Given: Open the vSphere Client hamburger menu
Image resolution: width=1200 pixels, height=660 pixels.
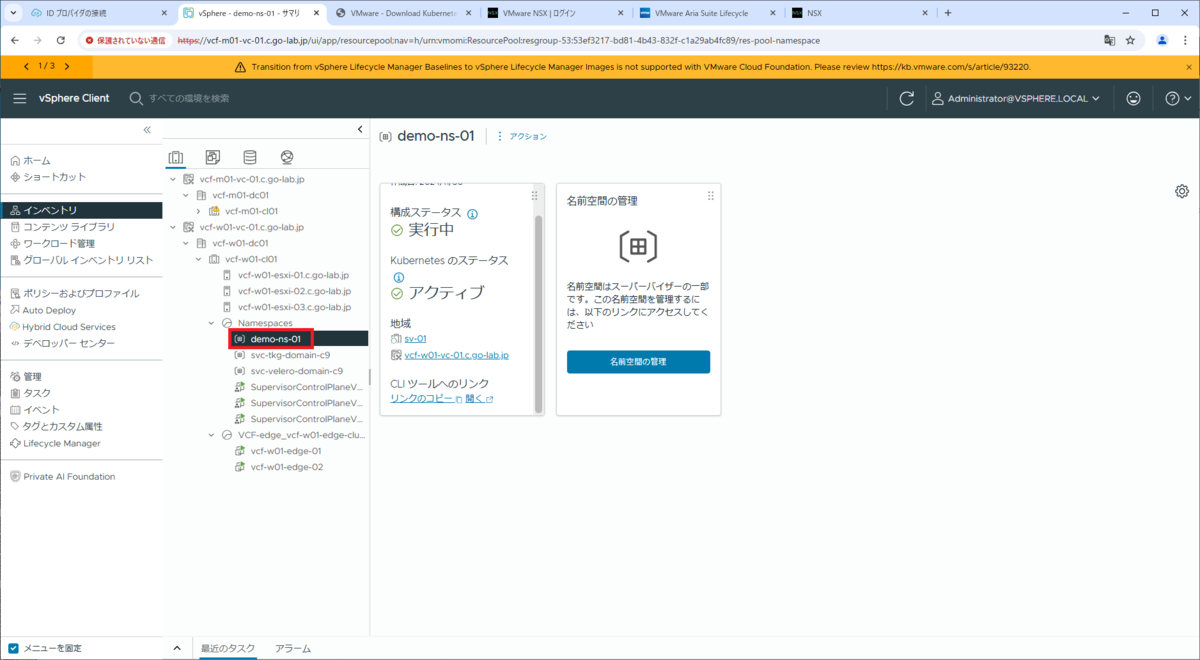Looking at the screenshot, I should [x=19, y=98].
